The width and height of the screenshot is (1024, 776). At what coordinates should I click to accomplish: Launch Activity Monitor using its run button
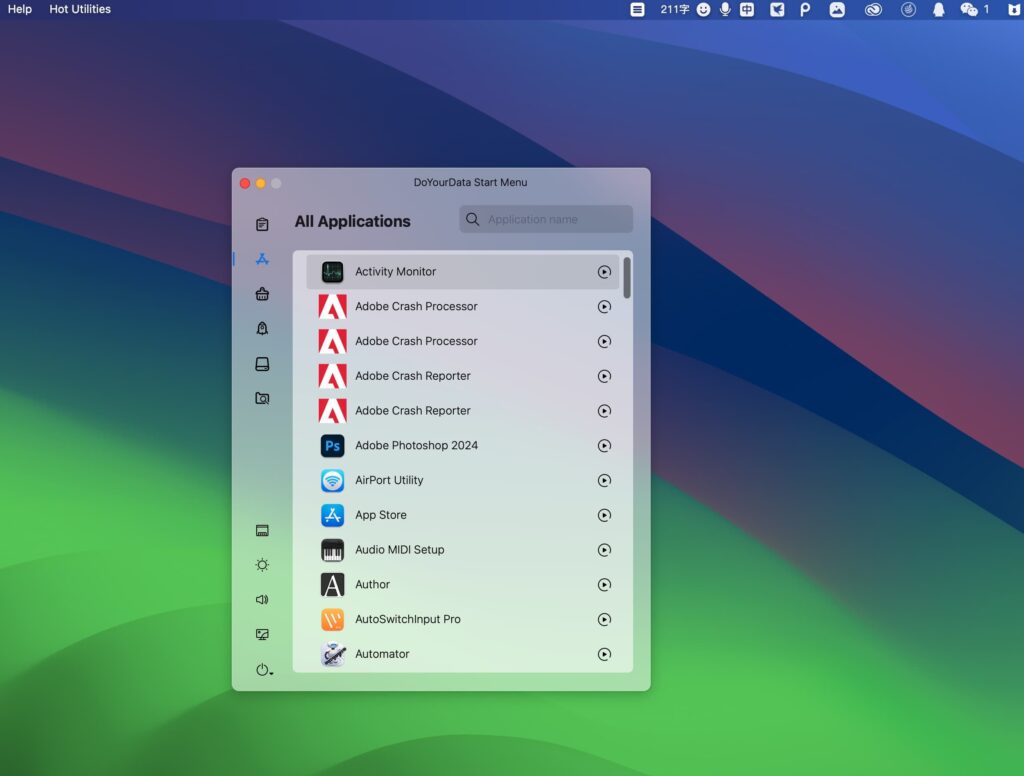coord(604,271)
